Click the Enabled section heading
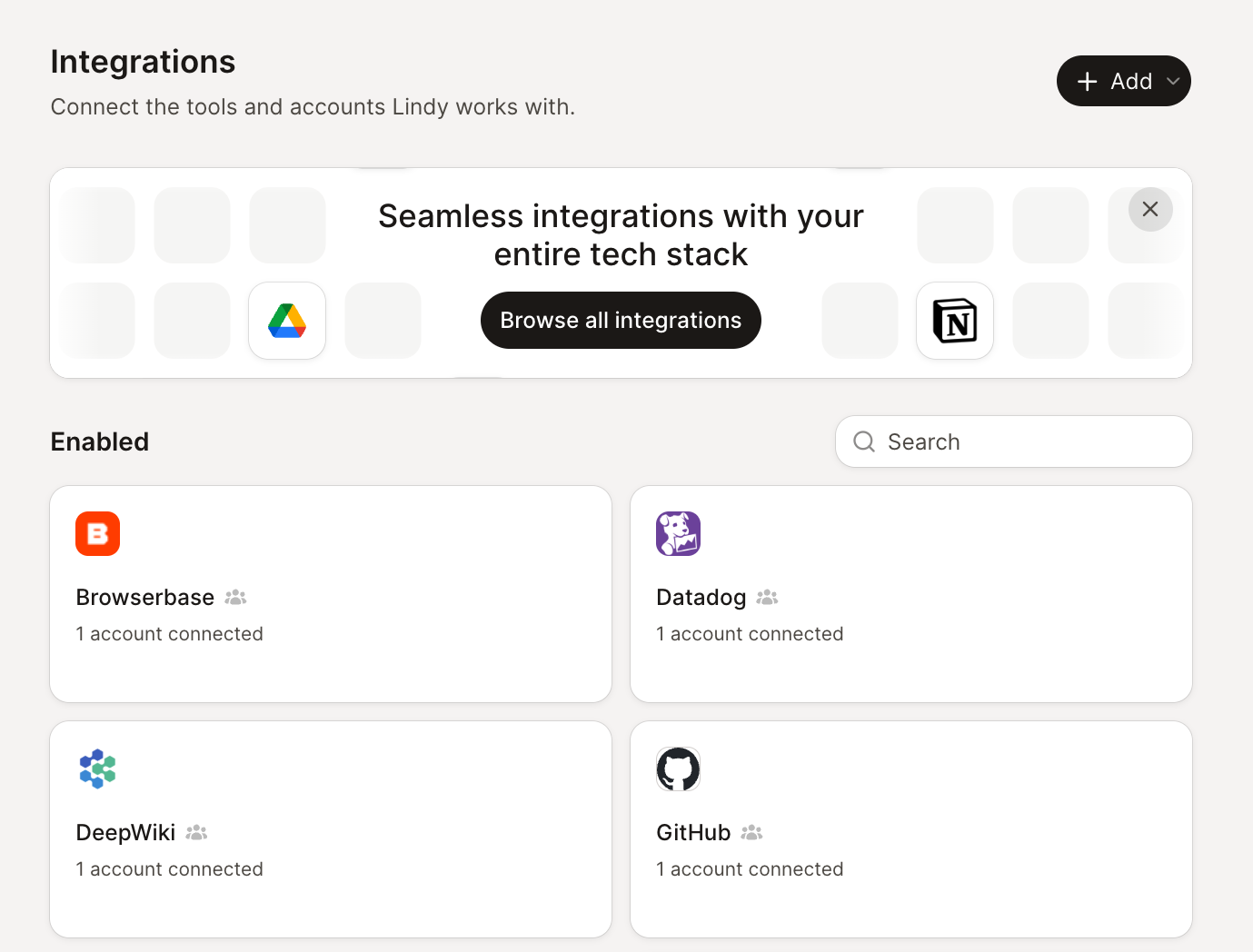The width and height of the screenshot is (1253, 952). (100, 441)
